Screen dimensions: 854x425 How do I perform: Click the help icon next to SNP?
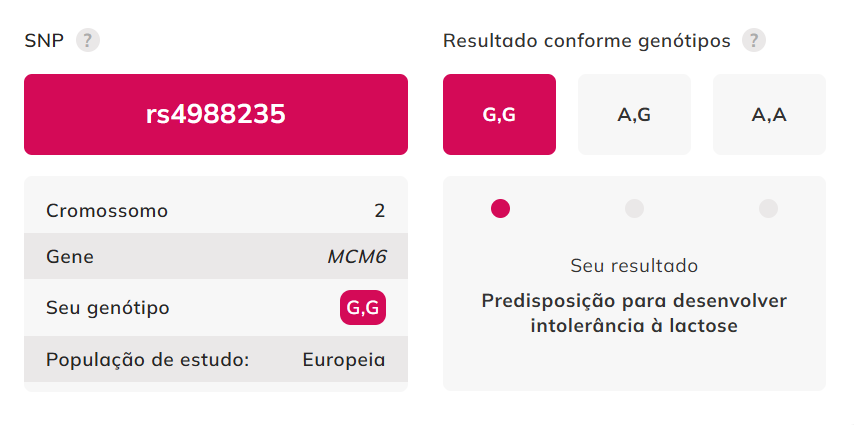[89, 41]
